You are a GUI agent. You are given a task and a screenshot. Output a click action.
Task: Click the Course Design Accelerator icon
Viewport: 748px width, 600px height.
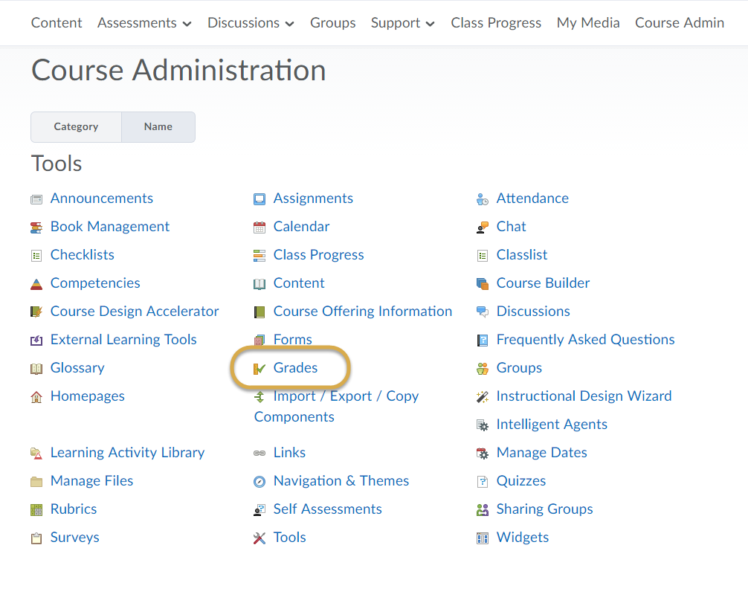pyautogui.click(x=36, y=312)
